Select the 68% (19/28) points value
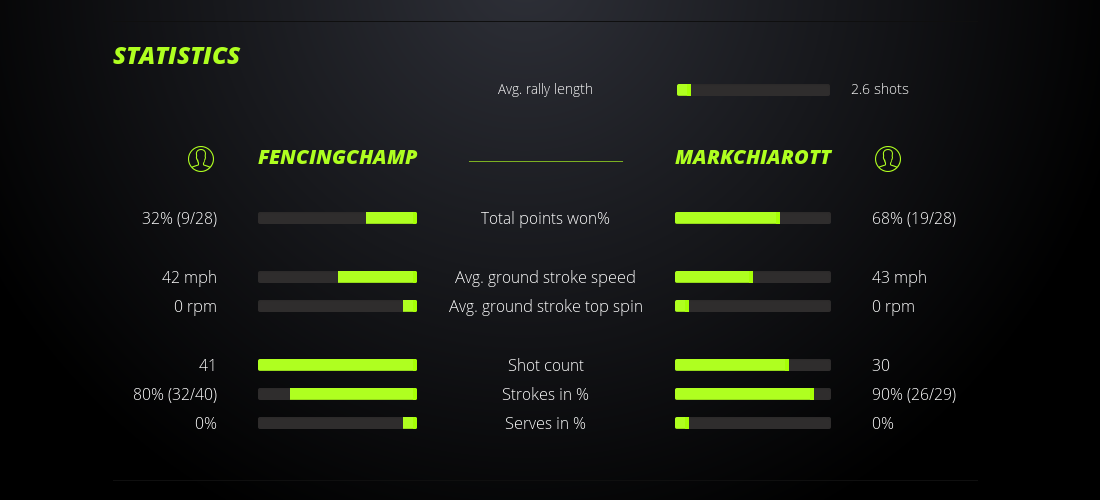The height and width of the screenshot is (500, 1100). click(913, 218)
